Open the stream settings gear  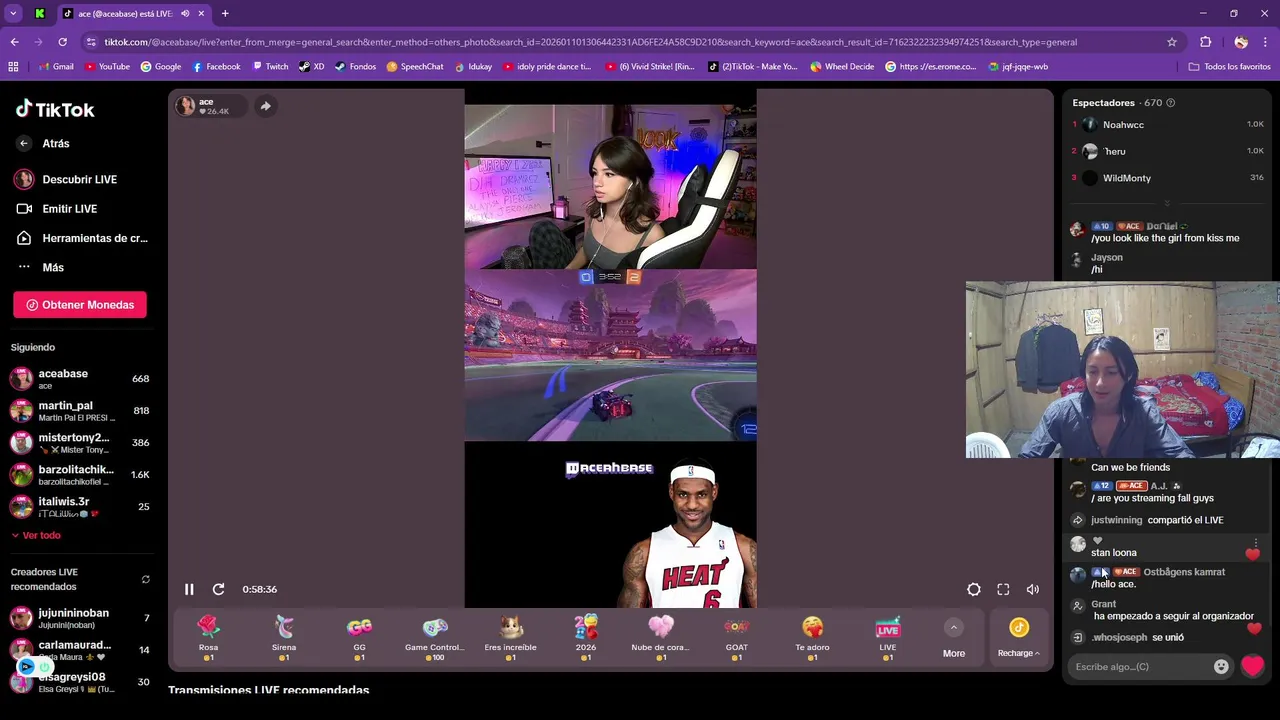[x=973, y=589]
